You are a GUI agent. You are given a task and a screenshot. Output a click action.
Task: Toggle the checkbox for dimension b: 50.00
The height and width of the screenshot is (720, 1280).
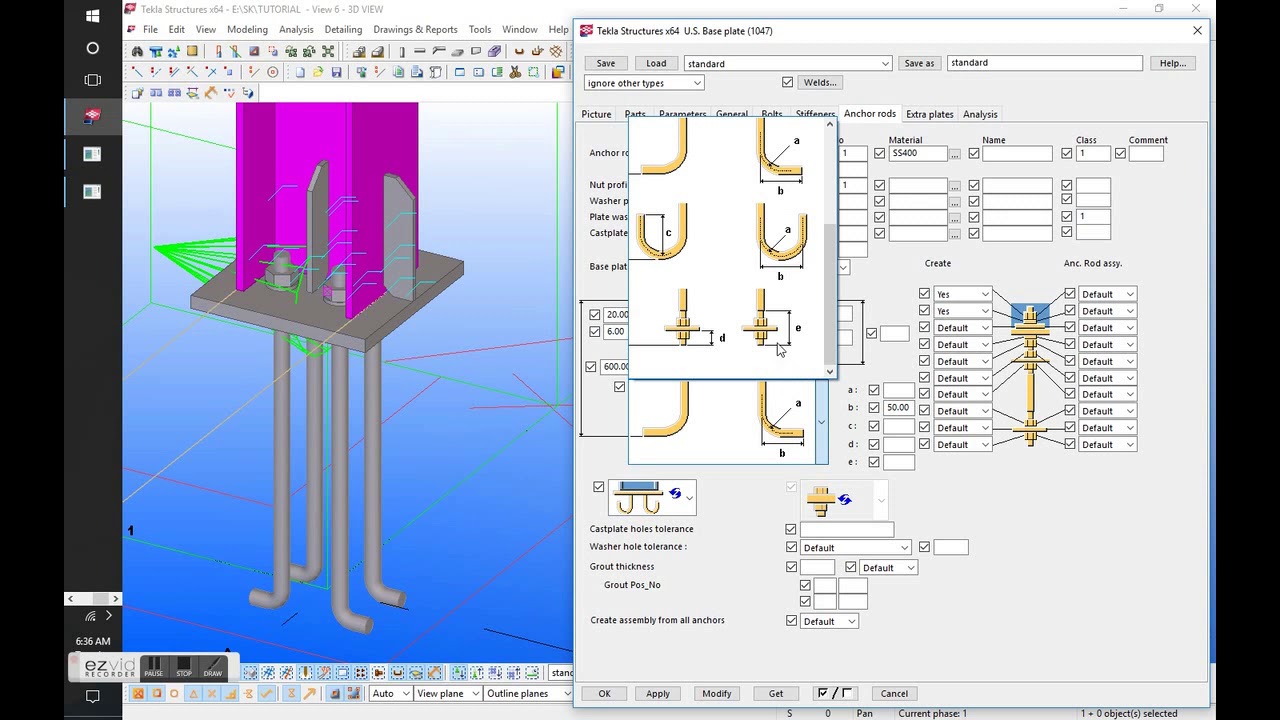[874, 408]
